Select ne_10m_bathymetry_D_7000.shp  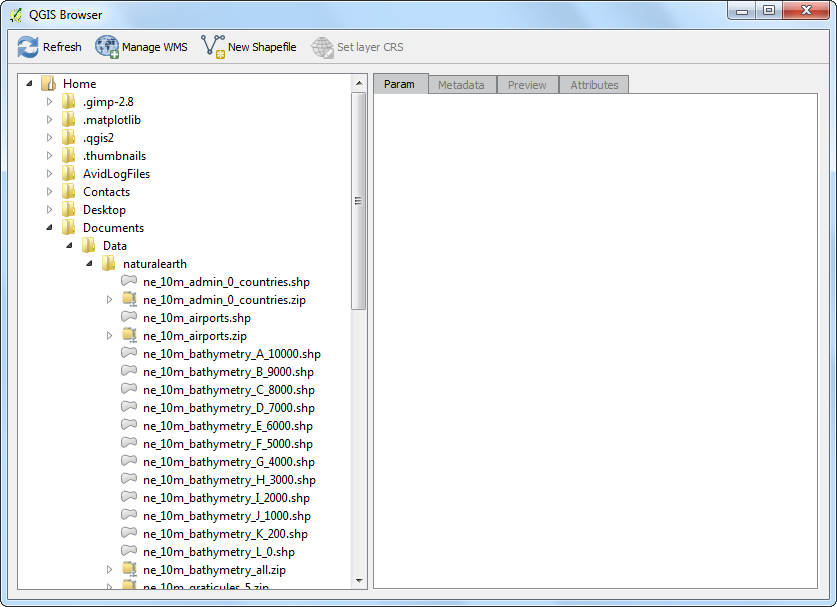(229, 408)
